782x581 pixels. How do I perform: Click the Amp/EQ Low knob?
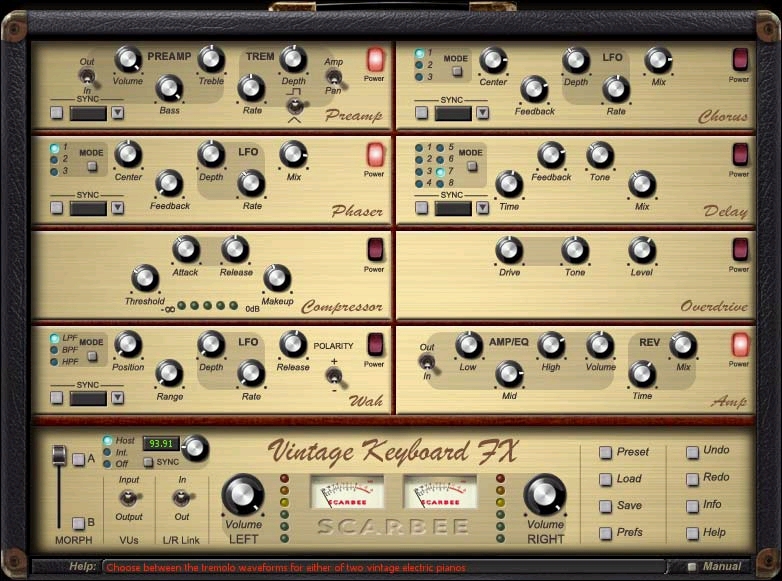(468, 345)
